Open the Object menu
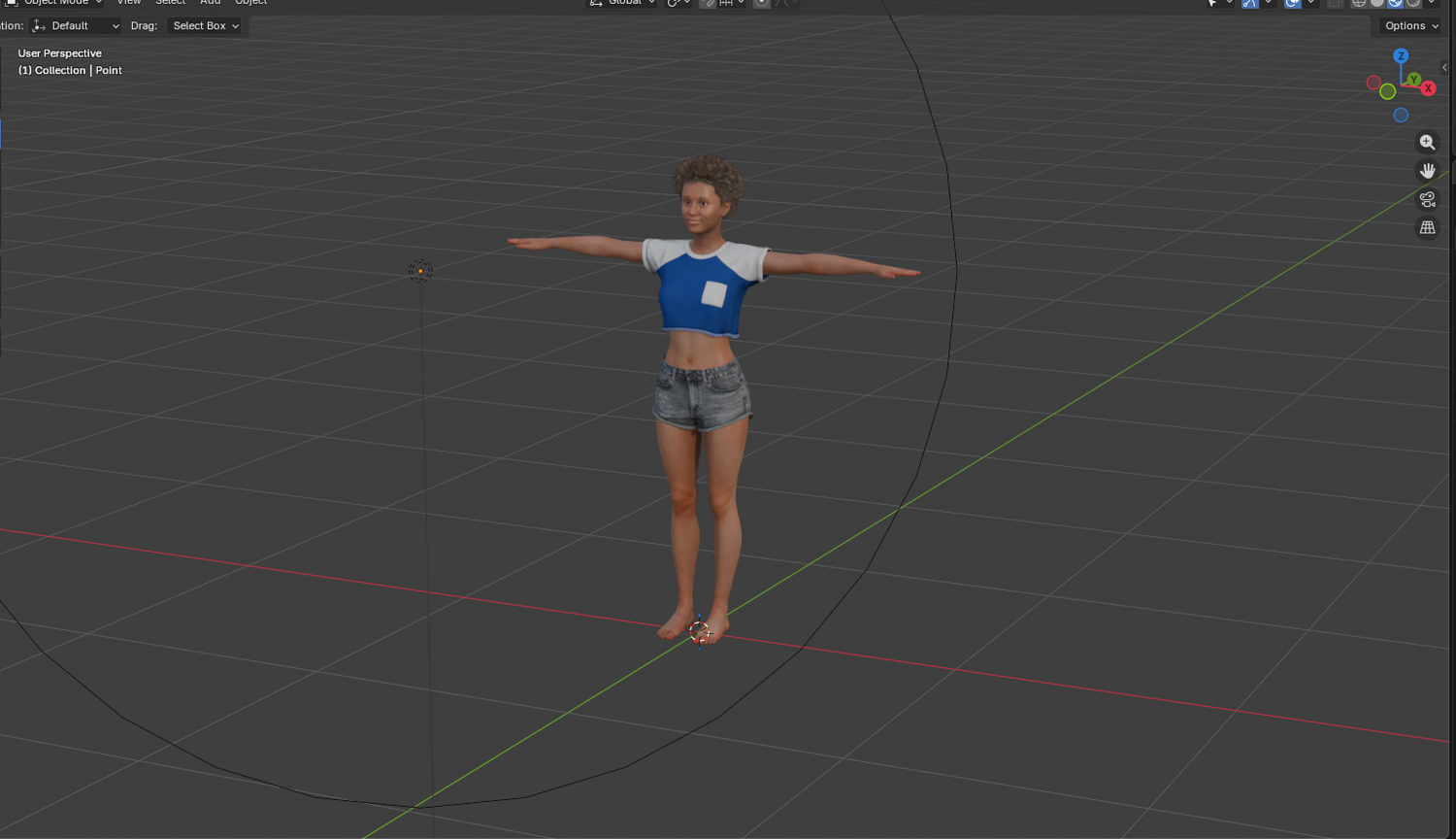 coord(250,3)
